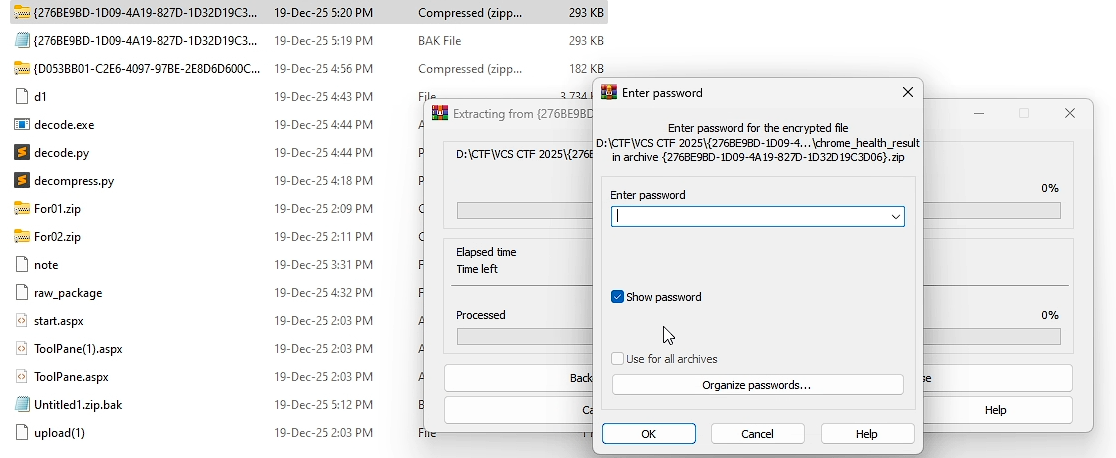Click the start.aspx file icon
Viewport: 1116px width, 458px height.
click(x=21, y=321)
